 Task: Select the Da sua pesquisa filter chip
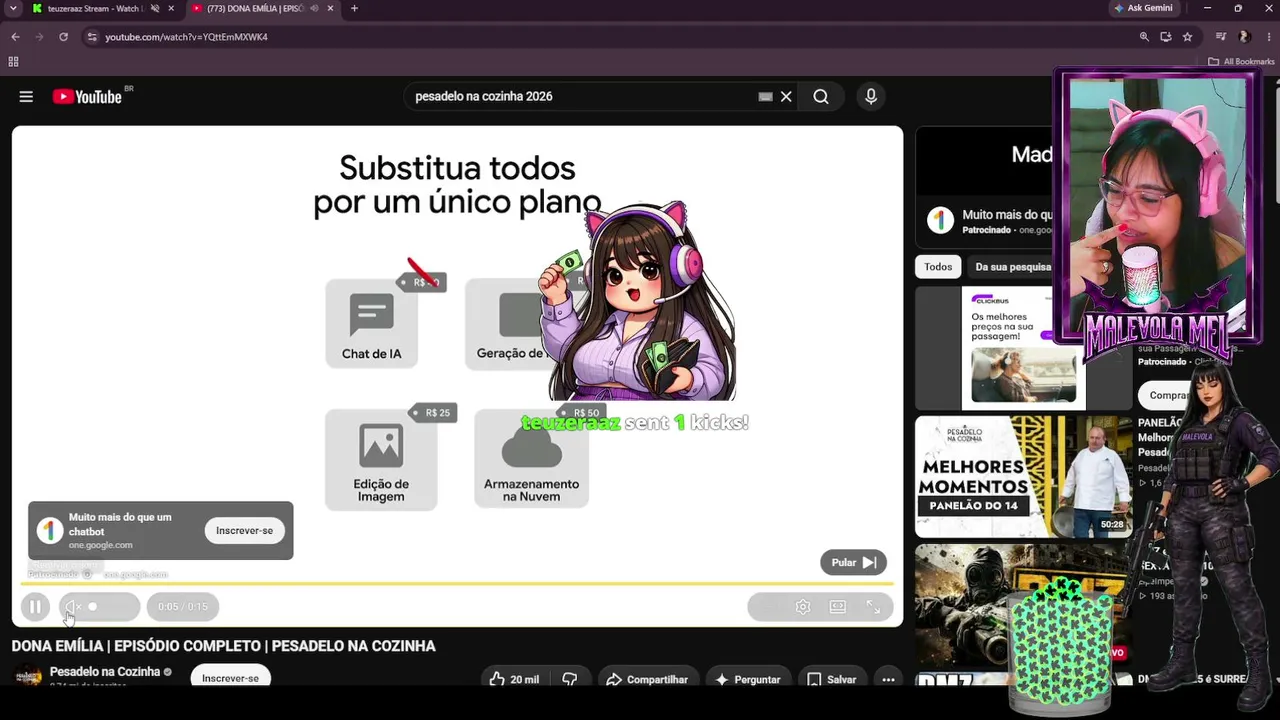[x=1011, y=267]
